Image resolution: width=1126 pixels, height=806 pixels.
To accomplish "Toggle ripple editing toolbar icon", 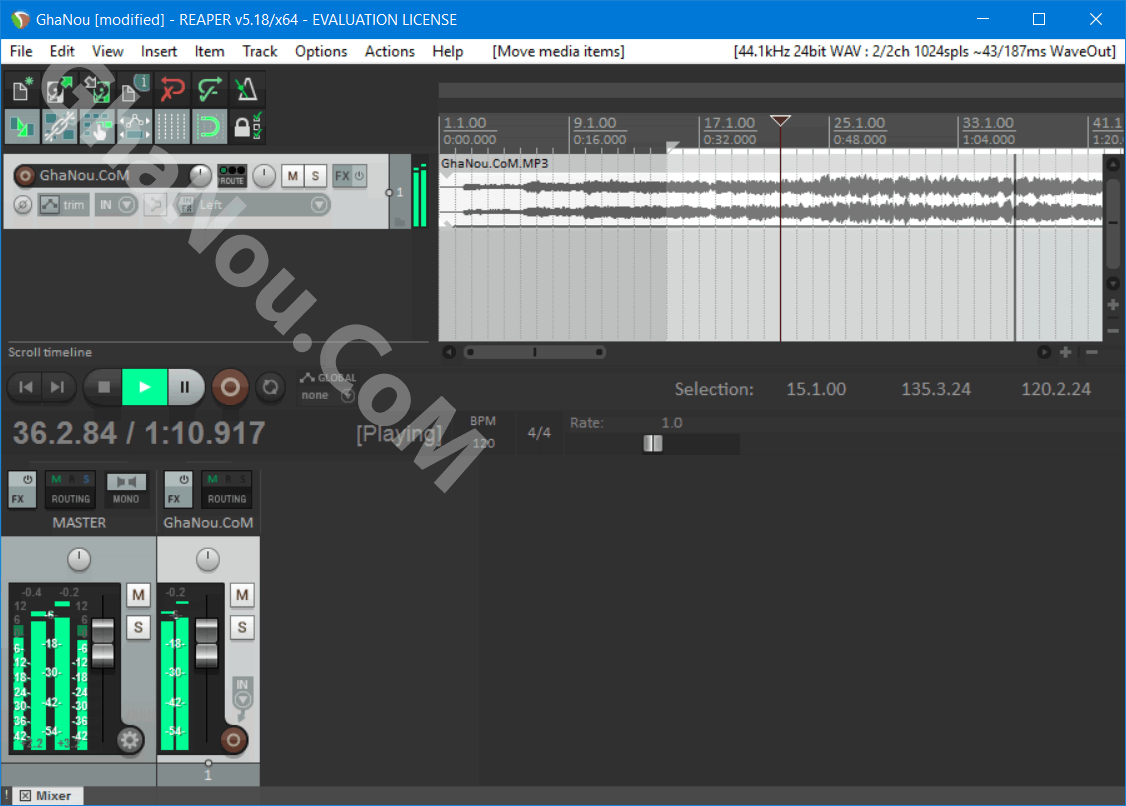I will click(x=97, y=127).
